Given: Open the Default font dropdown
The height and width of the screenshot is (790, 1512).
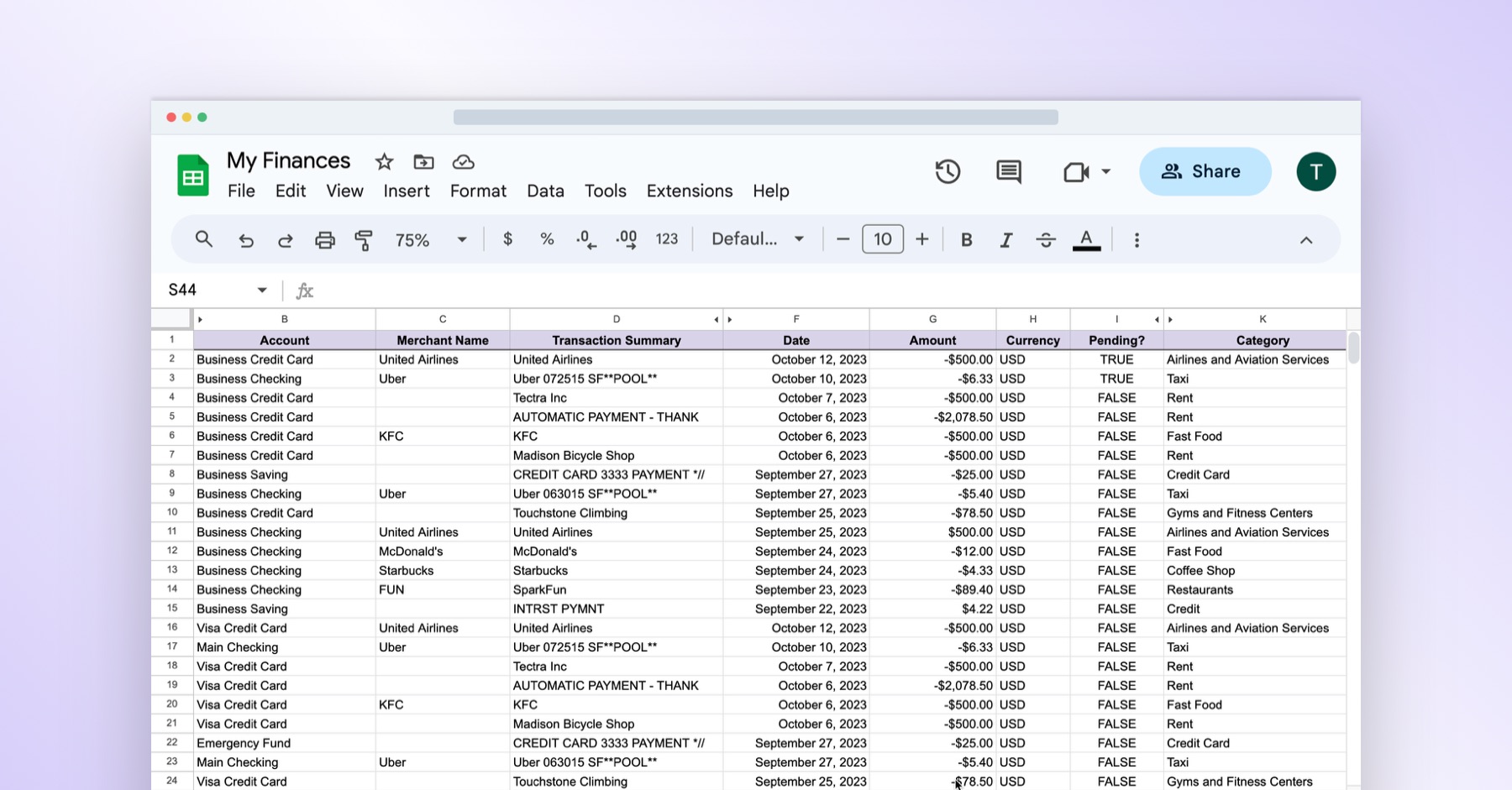Looking at the screenshot, I should (757, 239).
